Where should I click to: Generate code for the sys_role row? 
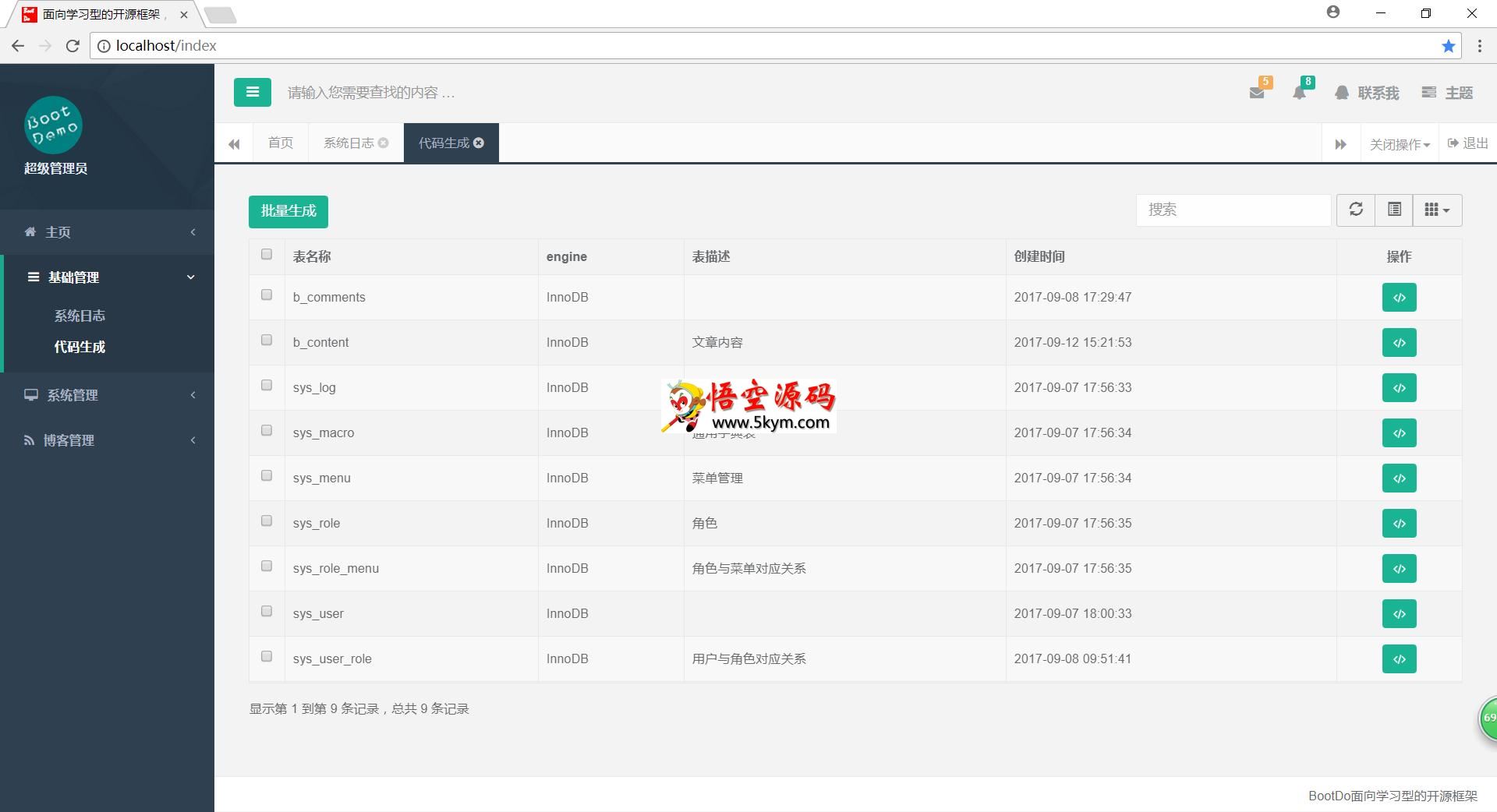click(x=1399, y=523)
